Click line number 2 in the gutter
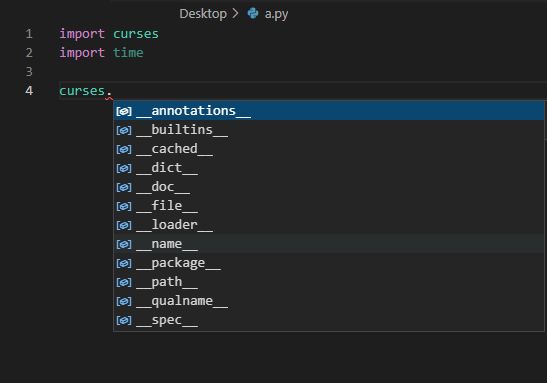The width and height of the screenshot is (547, 383). (29, 53)
